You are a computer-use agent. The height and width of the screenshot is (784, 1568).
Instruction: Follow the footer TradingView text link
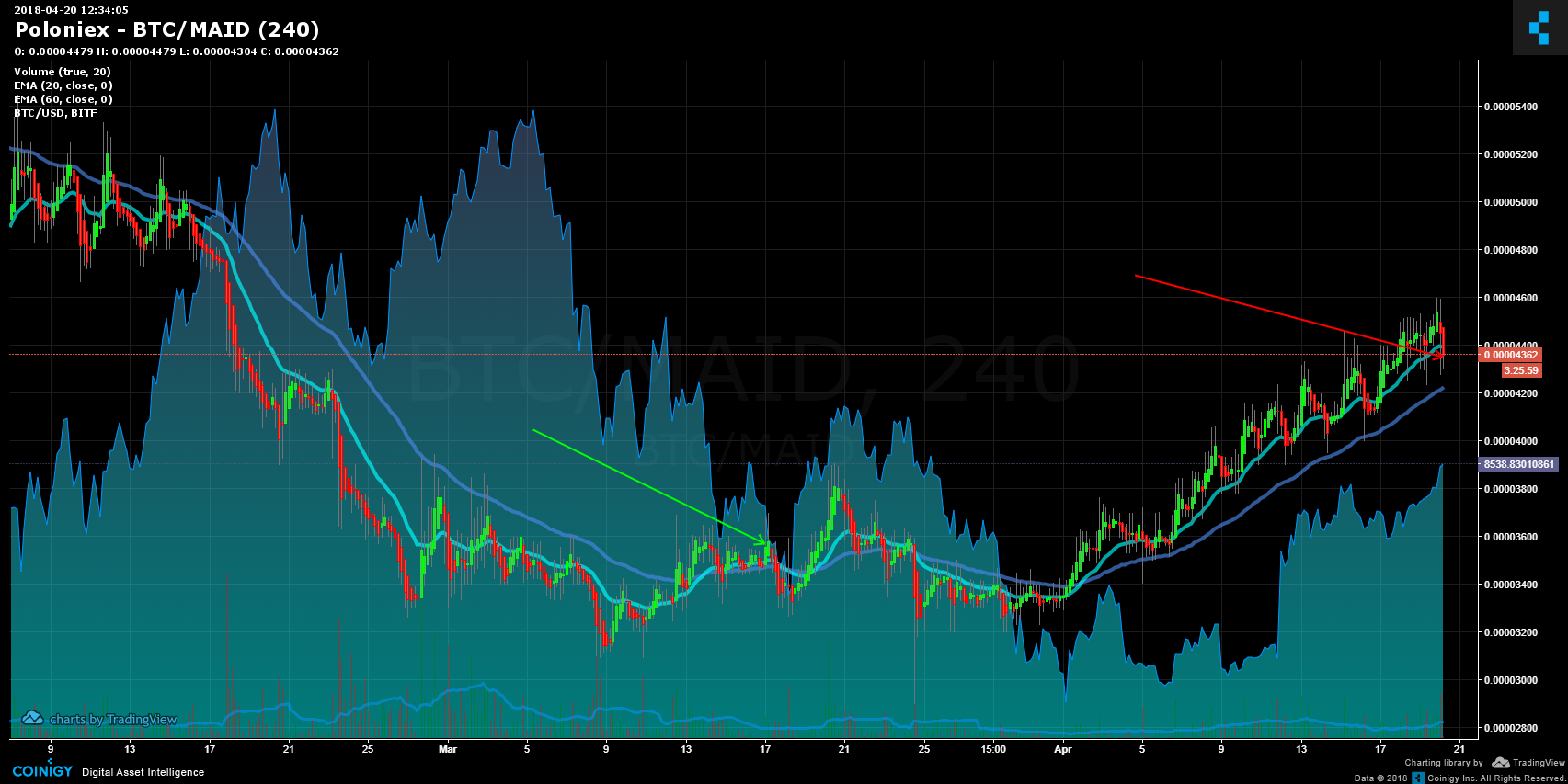pos(1539,763)
